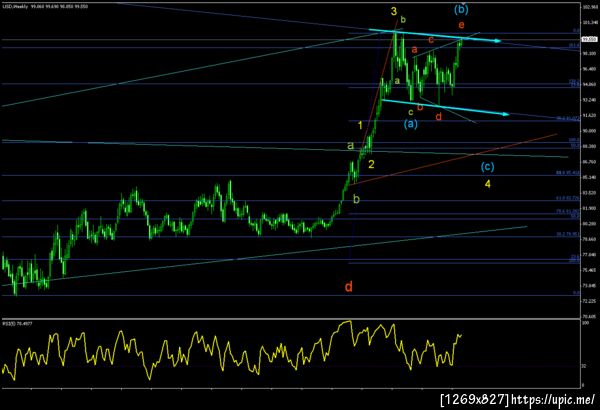Select the blue "(b)" wave label

[x=461, y=10]
